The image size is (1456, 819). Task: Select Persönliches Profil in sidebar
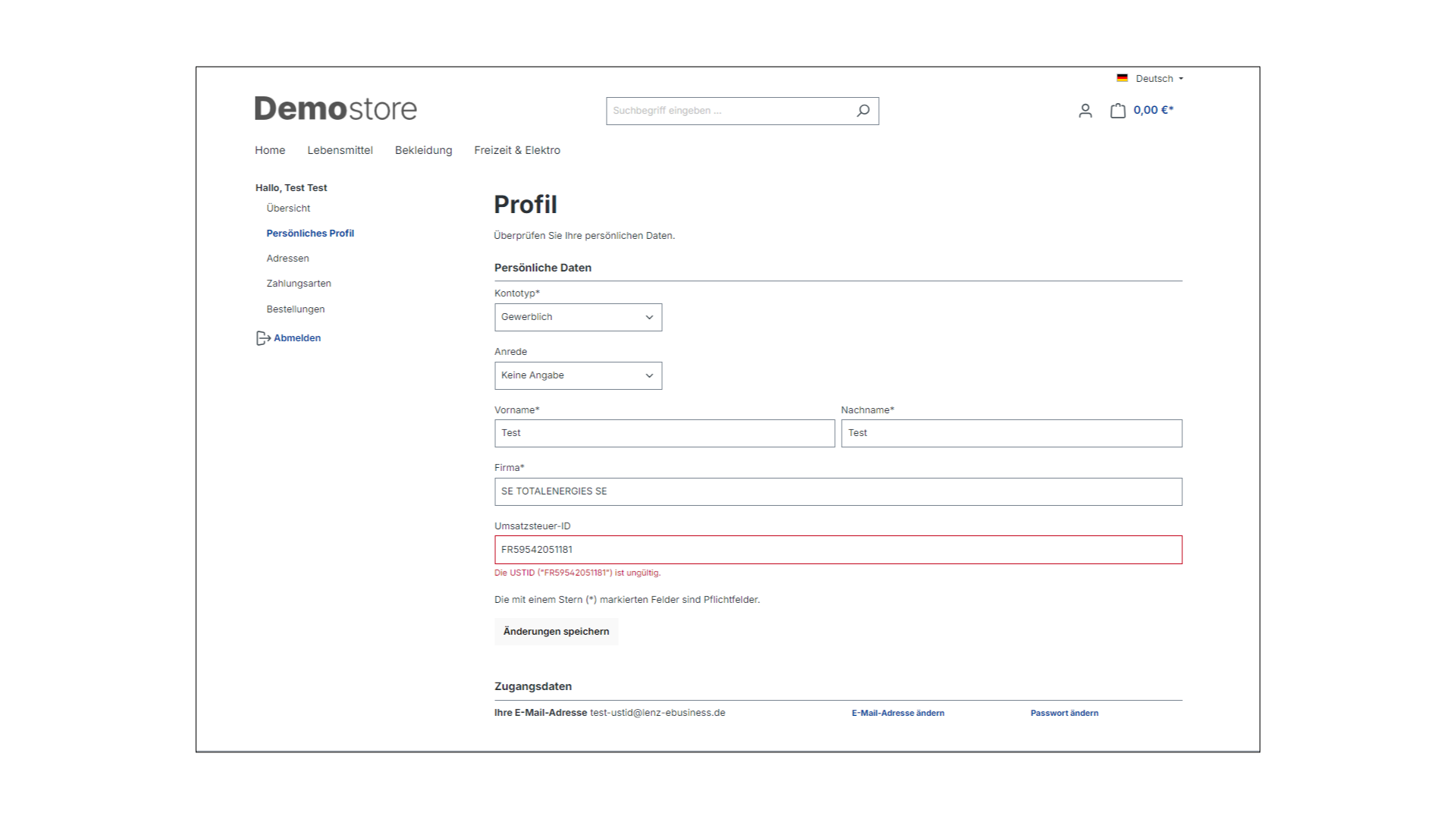coord(310,234)
